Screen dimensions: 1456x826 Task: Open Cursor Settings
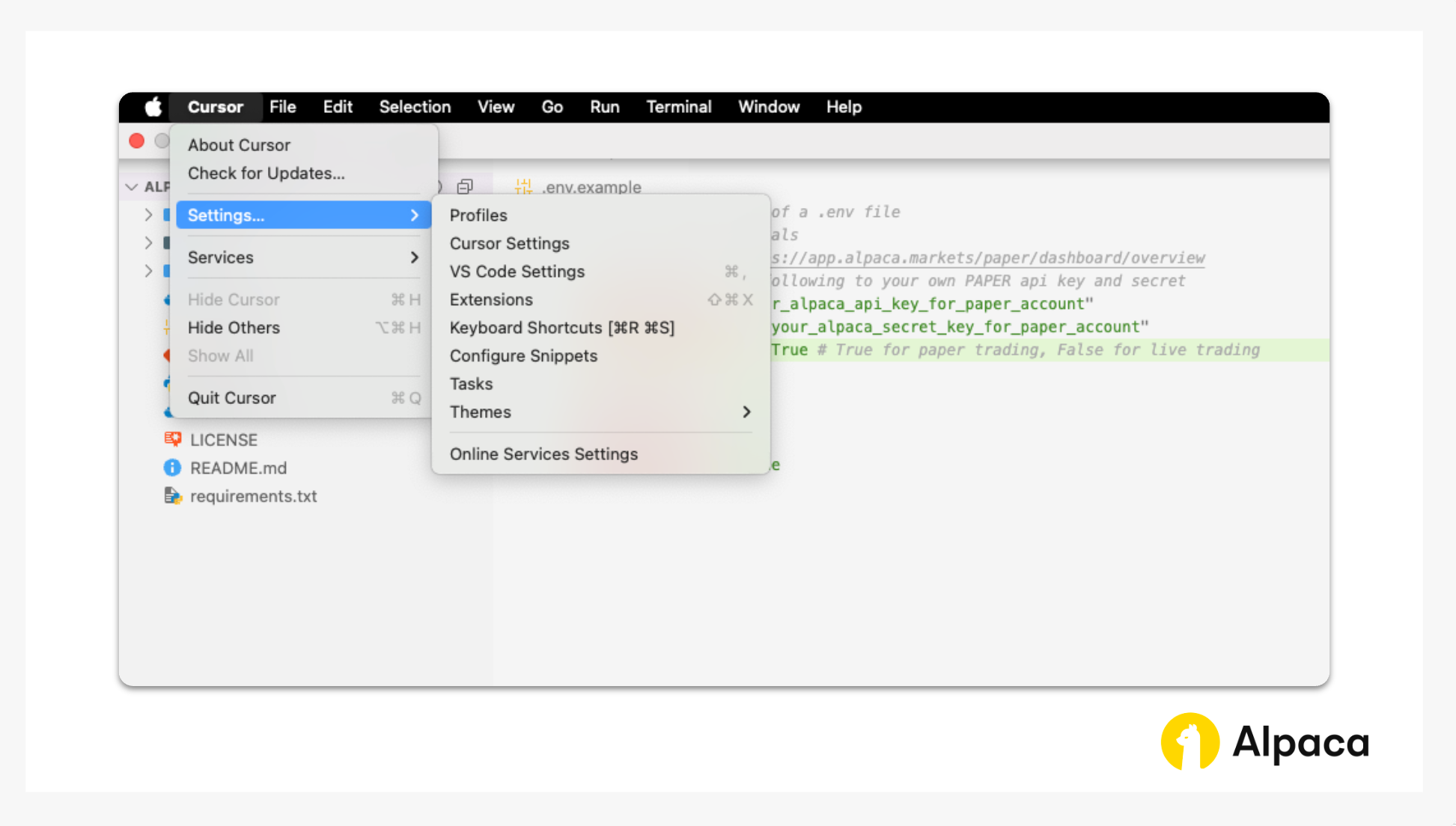click(601, 244)
